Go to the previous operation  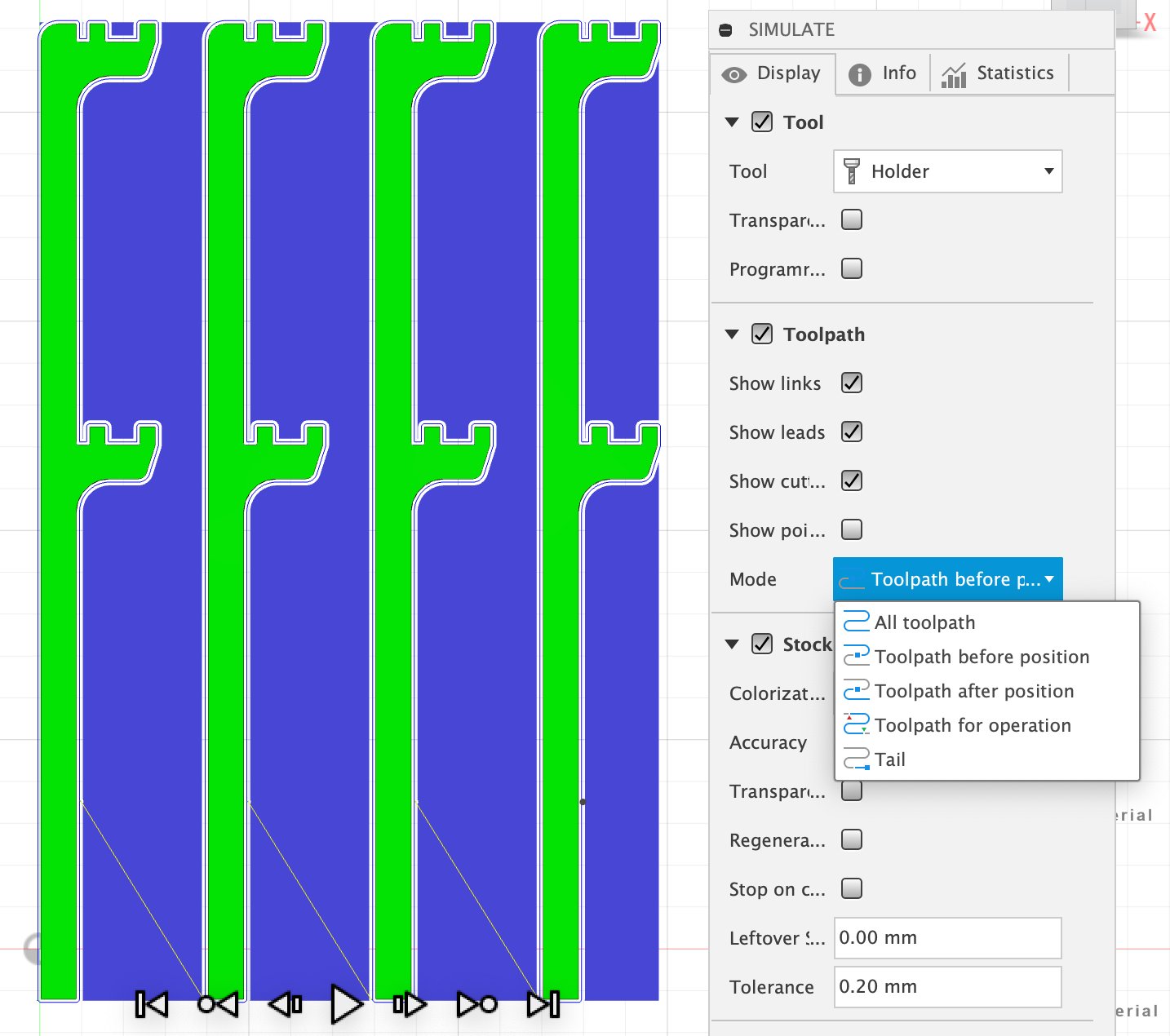point(218,1004)
